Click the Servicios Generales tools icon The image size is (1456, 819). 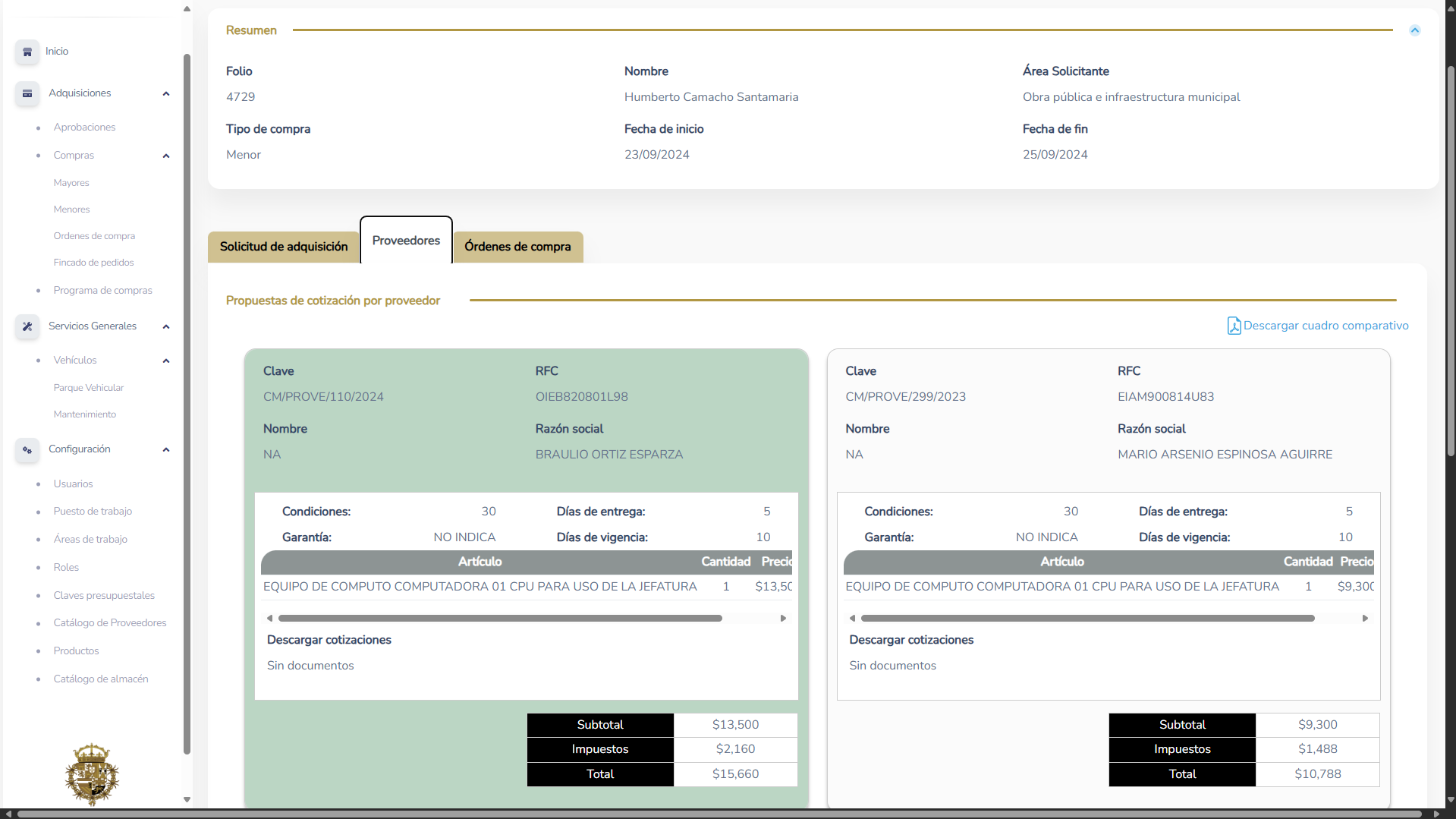pyautogui.click(x=27, y=326)
